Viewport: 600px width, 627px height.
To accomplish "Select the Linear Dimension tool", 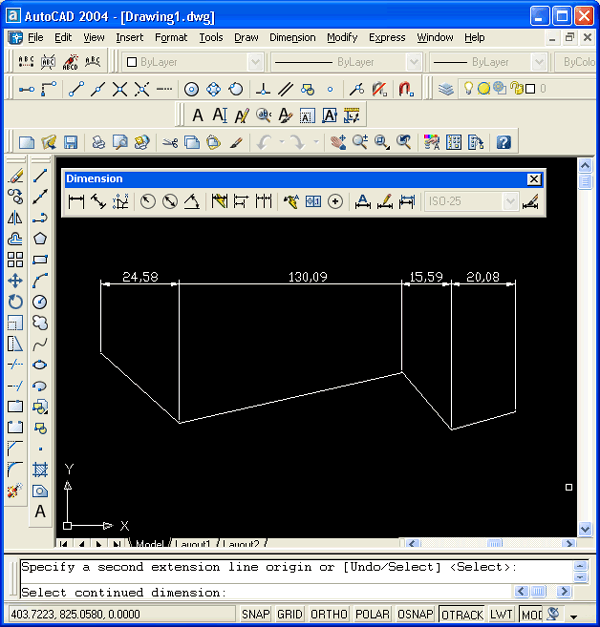I will click(x=76, y=202).
